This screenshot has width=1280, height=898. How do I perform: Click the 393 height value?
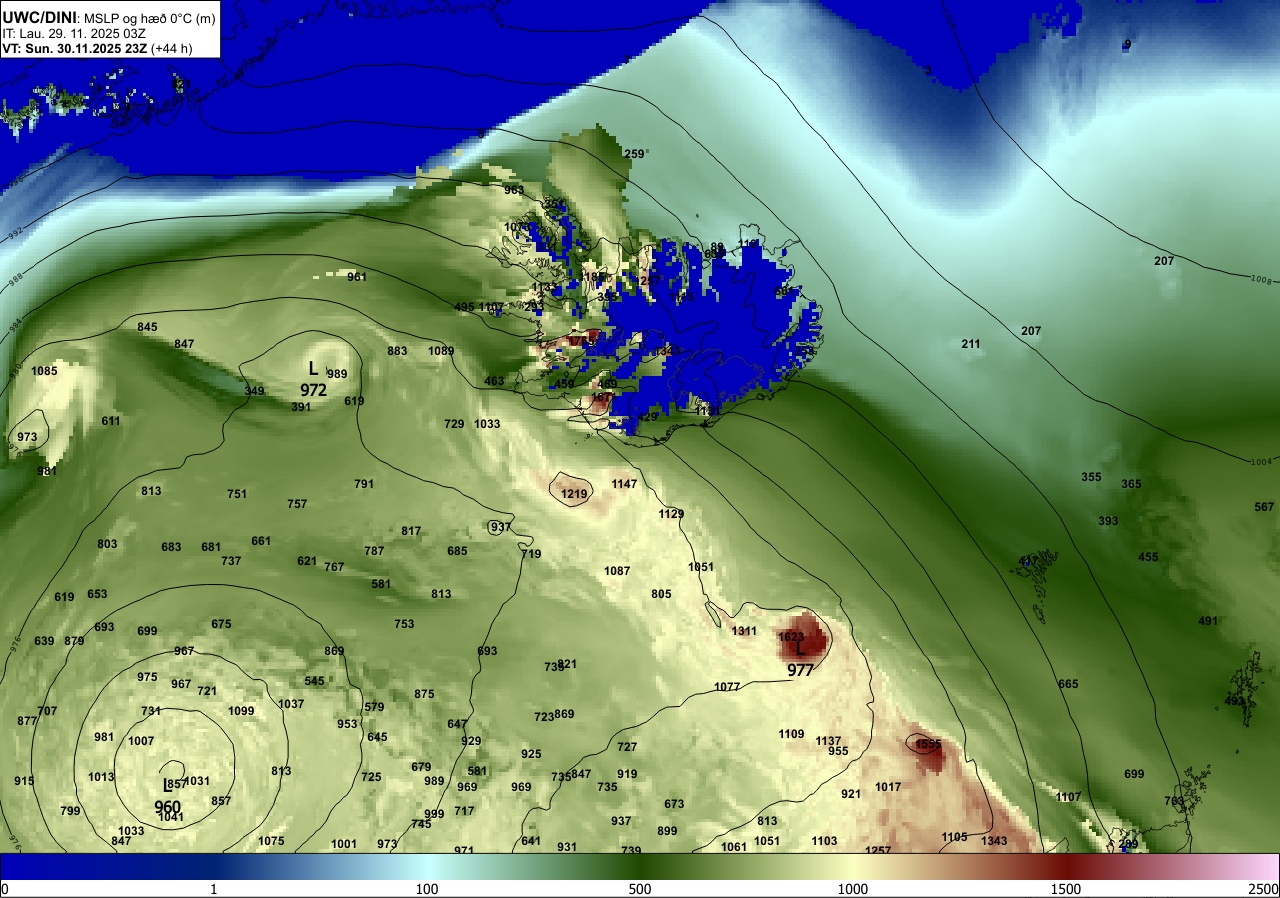(x=1108, y=521)
